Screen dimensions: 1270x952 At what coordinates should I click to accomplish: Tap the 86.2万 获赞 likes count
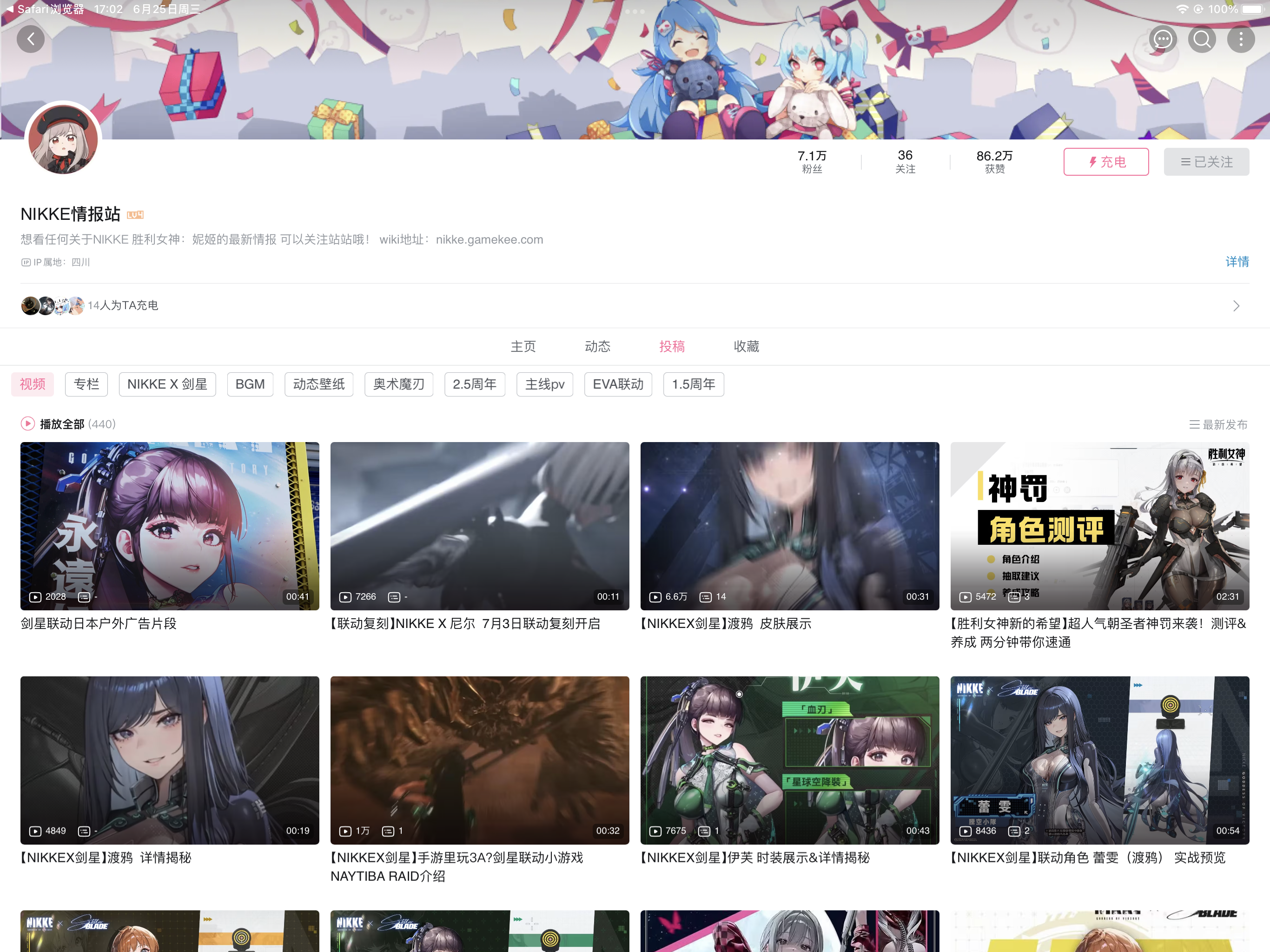pyautogui.click(x=994, y=162)
